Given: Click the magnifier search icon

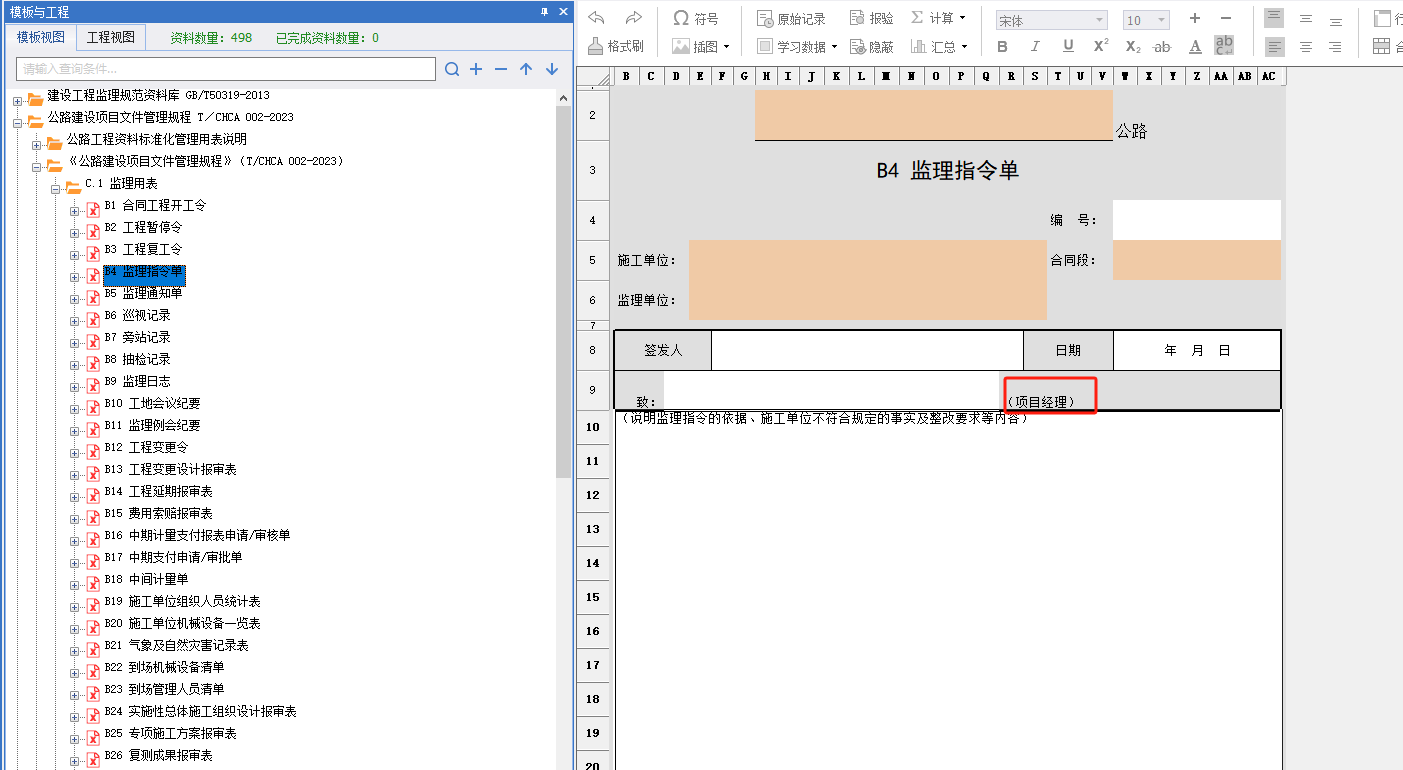Looking at the screenshot, I should point(452,69).
